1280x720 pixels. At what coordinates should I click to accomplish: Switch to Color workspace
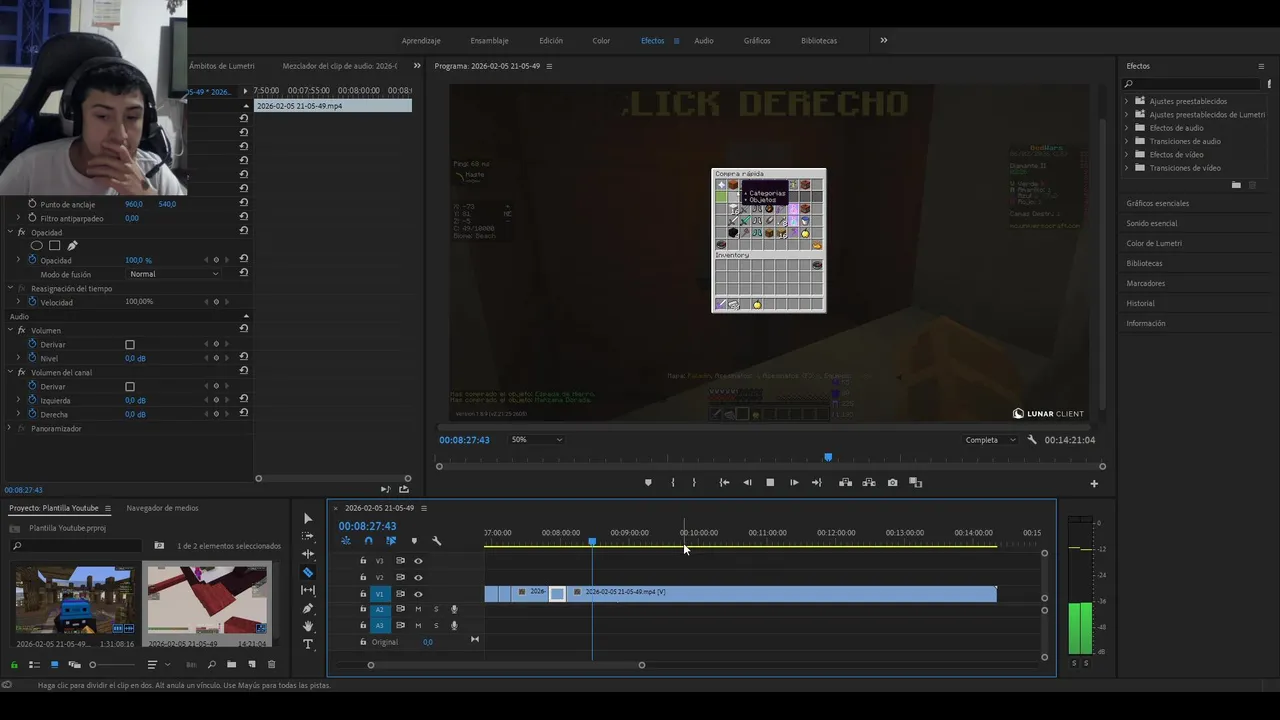pos(601,41)
